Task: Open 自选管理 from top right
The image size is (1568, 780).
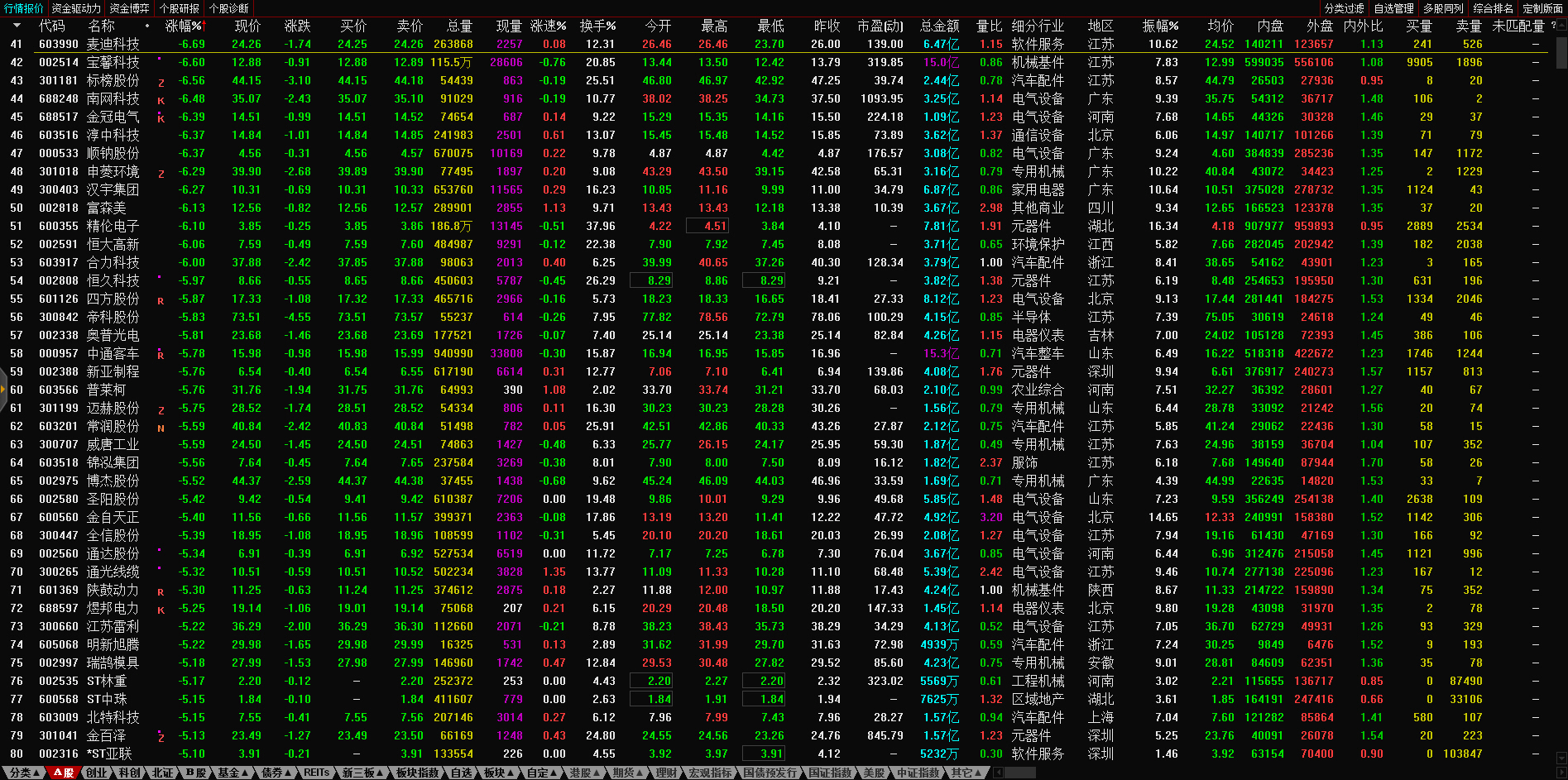Action: pos(1393,8)
